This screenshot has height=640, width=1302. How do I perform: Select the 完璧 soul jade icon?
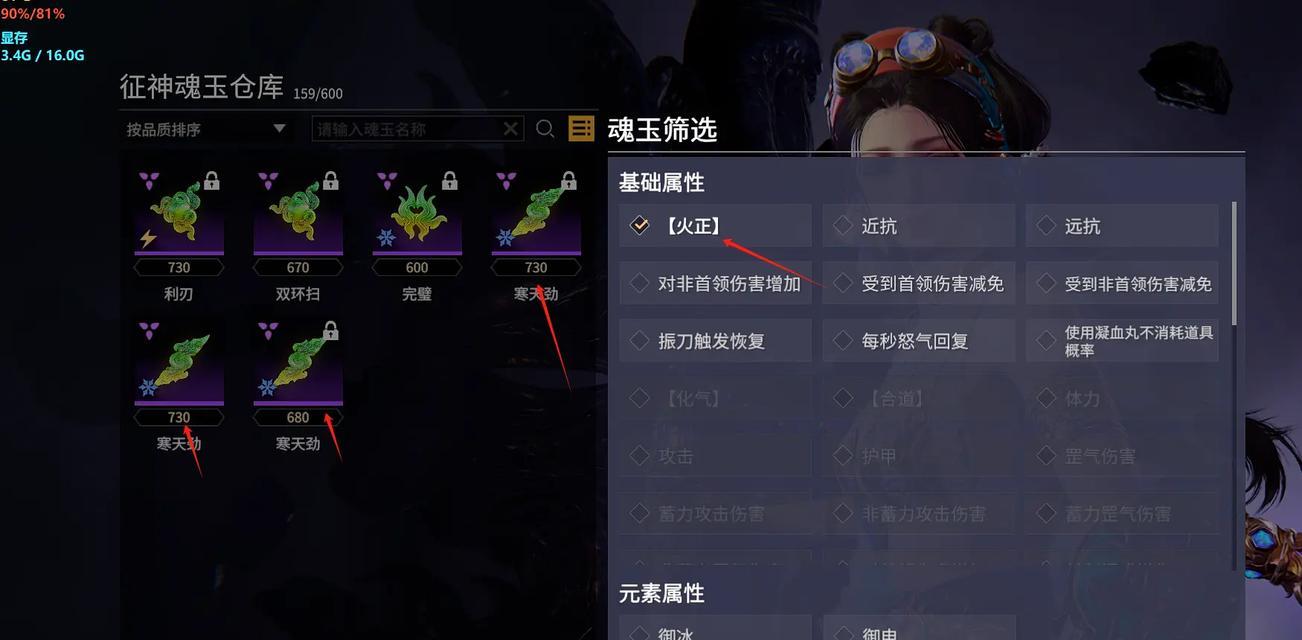417,211
